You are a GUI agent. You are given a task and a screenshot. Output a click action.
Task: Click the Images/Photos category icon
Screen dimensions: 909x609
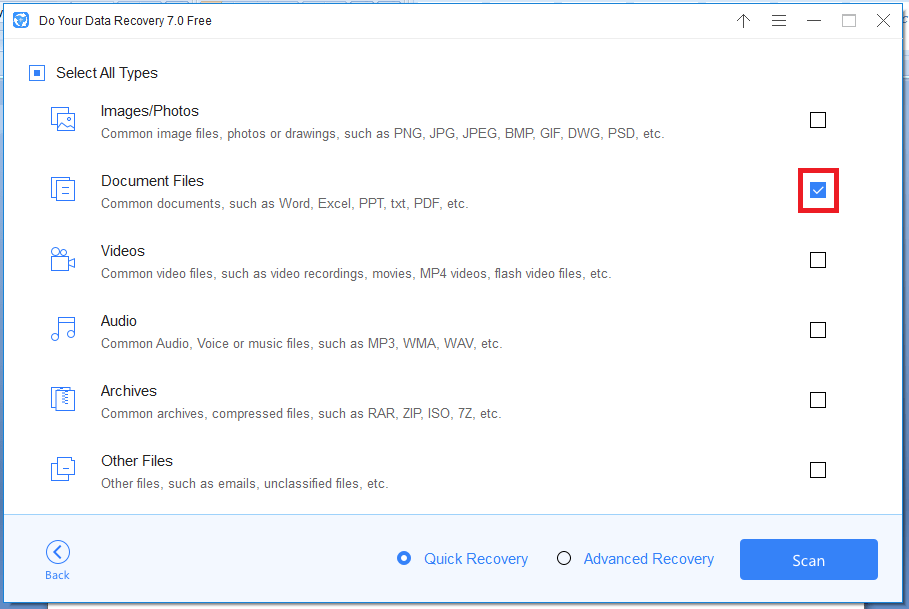click(63, 119)
